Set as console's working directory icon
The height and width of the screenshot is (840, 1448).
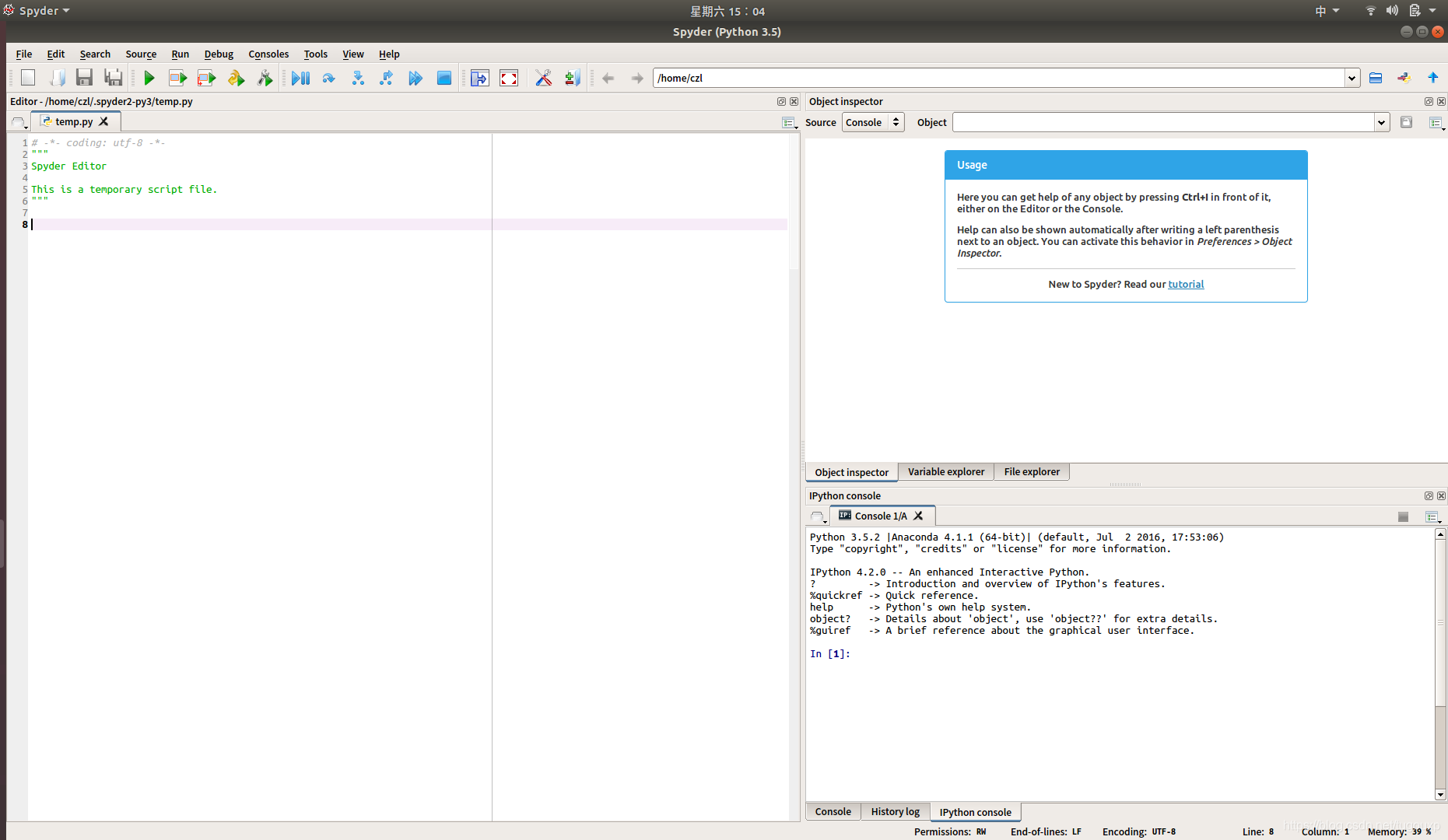pos(1404,78)
